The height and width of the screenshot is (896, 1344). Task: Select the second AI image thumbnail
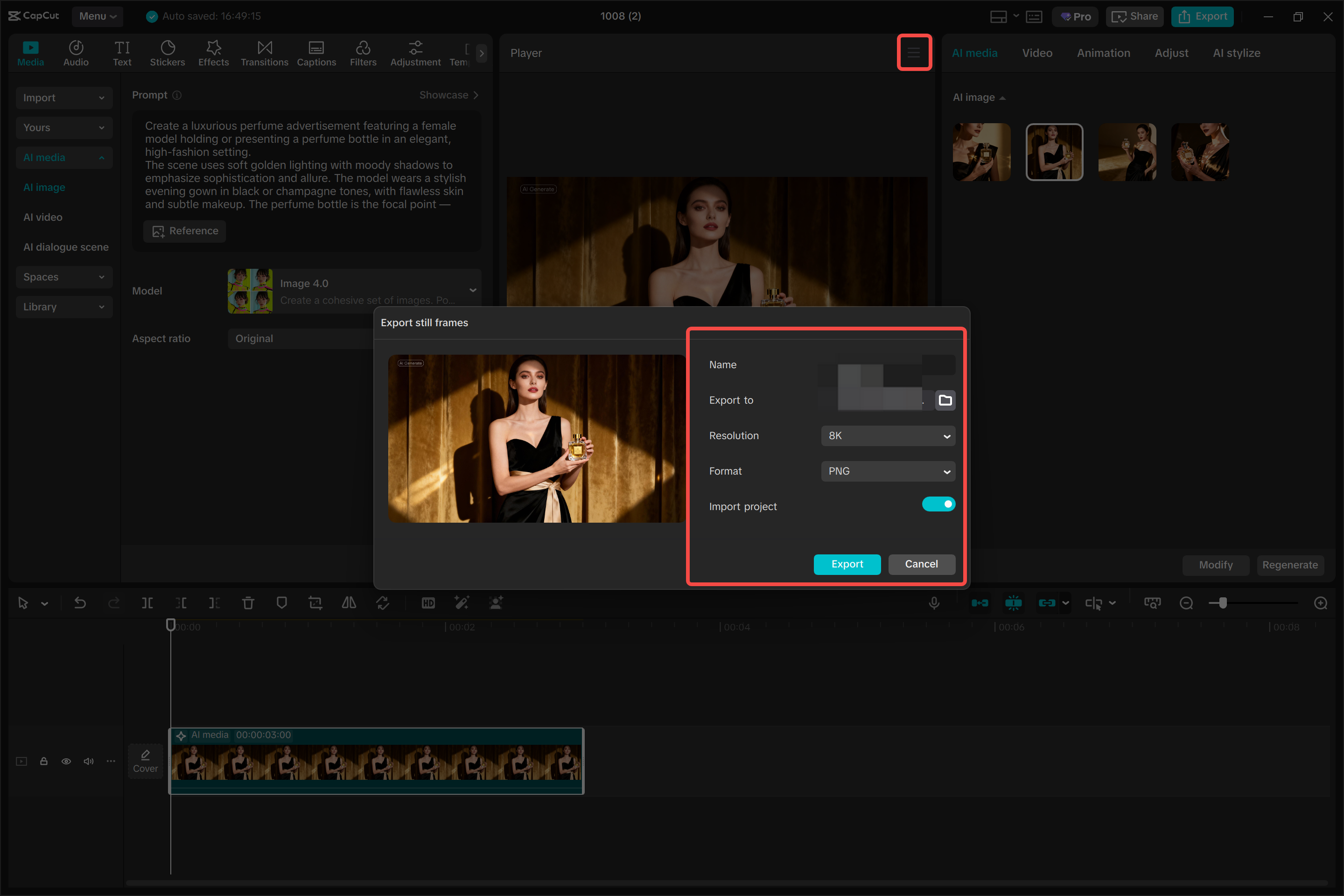pyautogui.click(x=1054, y=152)
